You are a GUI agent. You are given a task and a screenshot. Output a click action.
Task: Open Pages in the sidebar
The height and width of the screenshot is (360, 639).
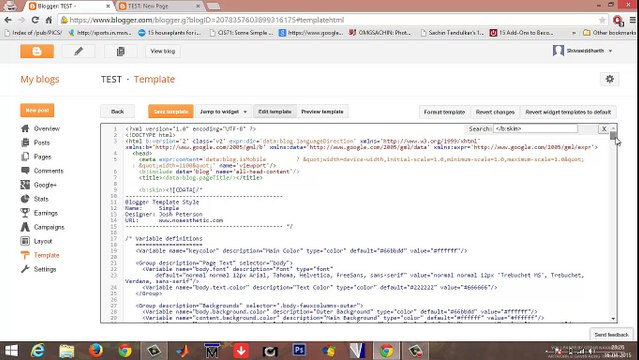(x=42, y=157)
